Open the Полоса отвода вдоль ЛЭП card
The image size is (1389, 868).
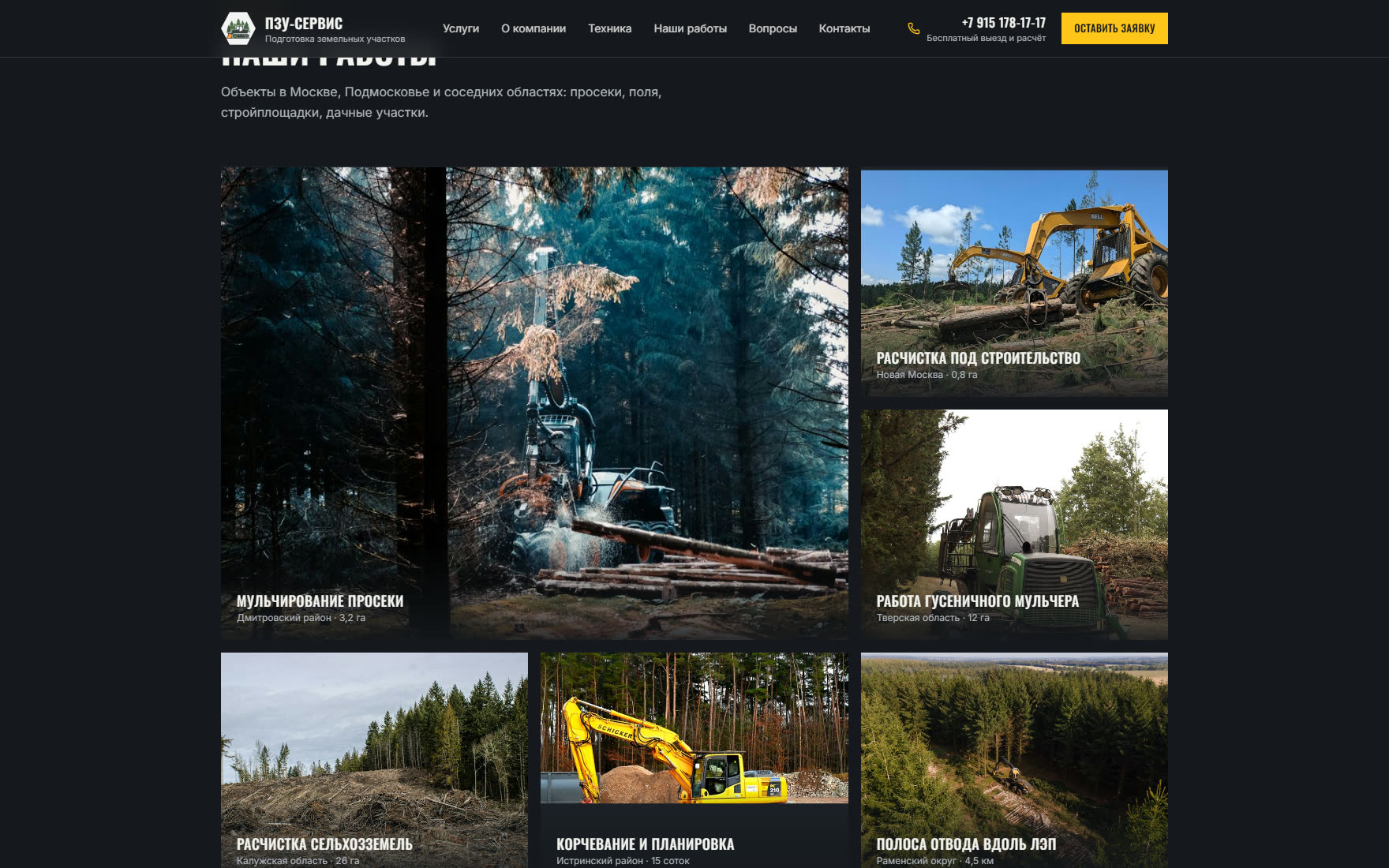pyautogui.click(x=1014, y=760)
